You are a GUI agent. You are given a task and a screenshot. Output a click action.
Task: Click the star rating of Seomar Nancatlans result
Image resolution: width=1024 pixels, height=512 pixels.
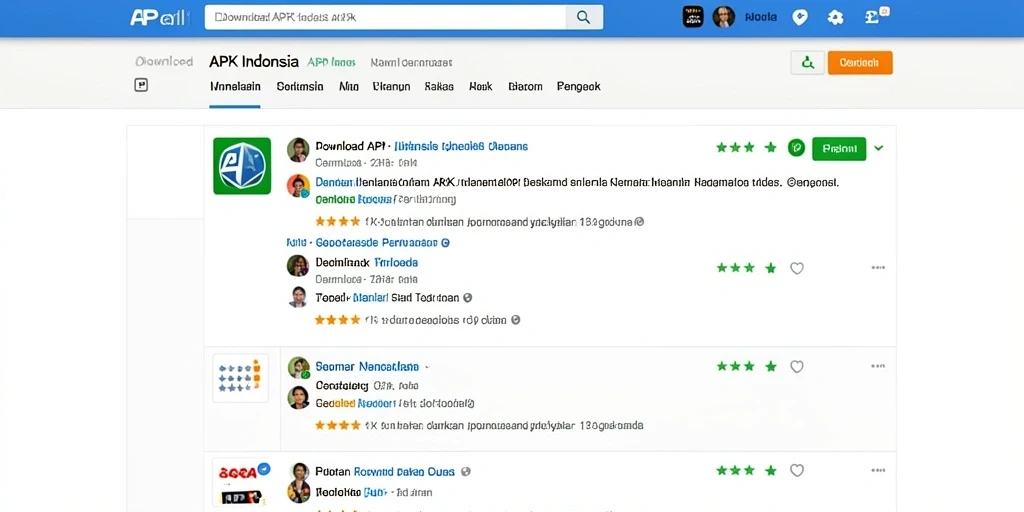click(746, 366)
